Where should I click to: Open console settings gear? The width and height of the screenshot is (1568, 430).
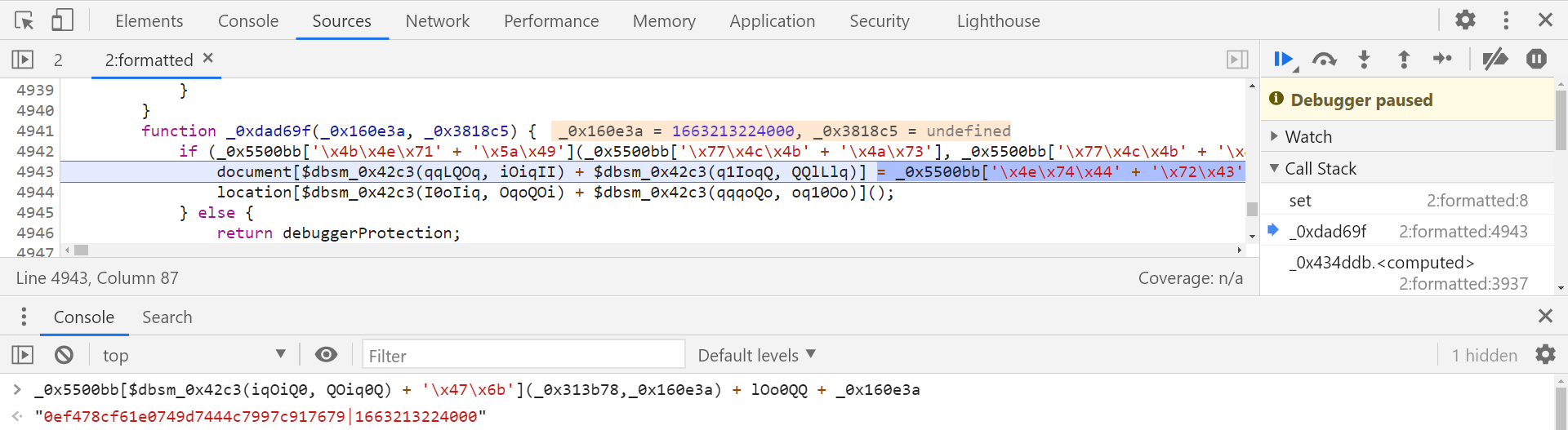pyautogui.click(x=1545, y=354)
